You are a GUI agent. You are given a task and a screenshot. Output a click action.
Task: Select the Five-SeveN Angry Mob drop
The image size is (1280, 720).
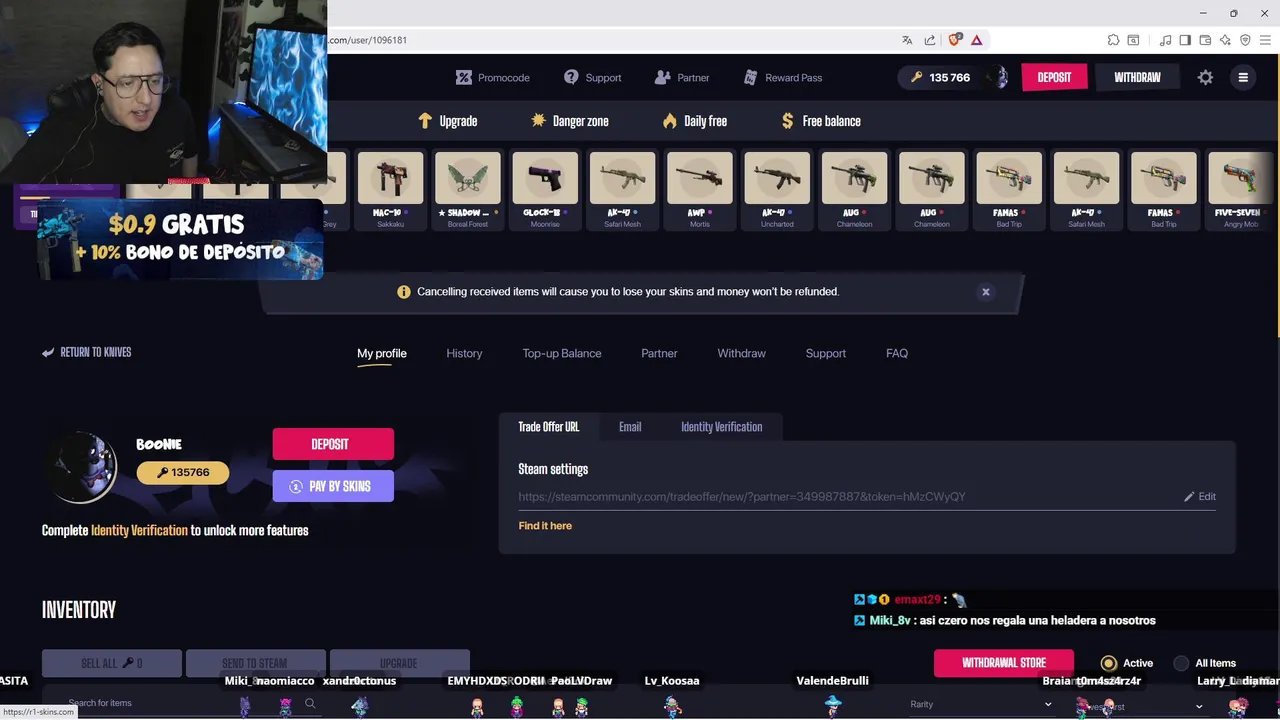[x=1240, y=190]
